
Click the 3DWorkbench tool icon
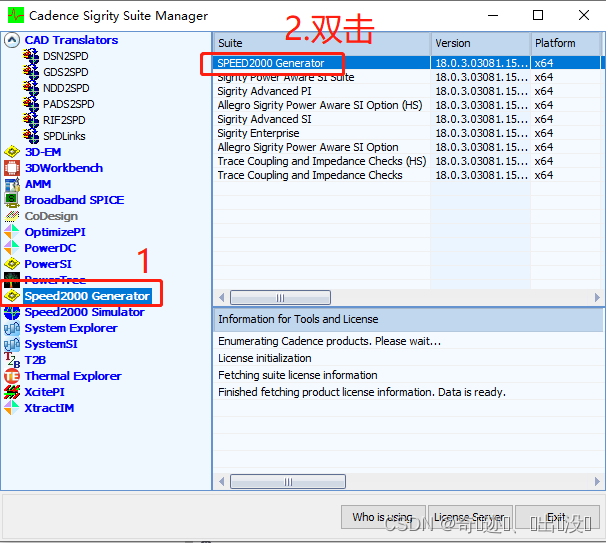[x=12, y=168]
